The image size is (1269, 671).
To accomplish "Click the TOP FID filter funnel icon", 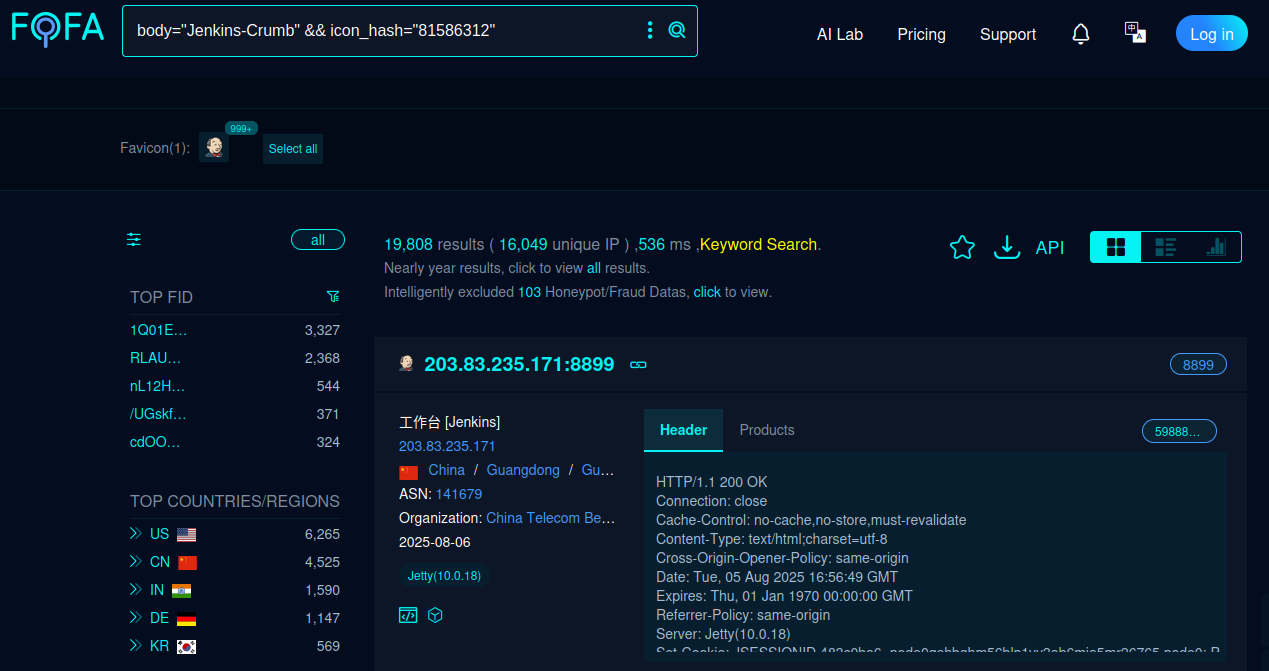I will tap(333, 297).
